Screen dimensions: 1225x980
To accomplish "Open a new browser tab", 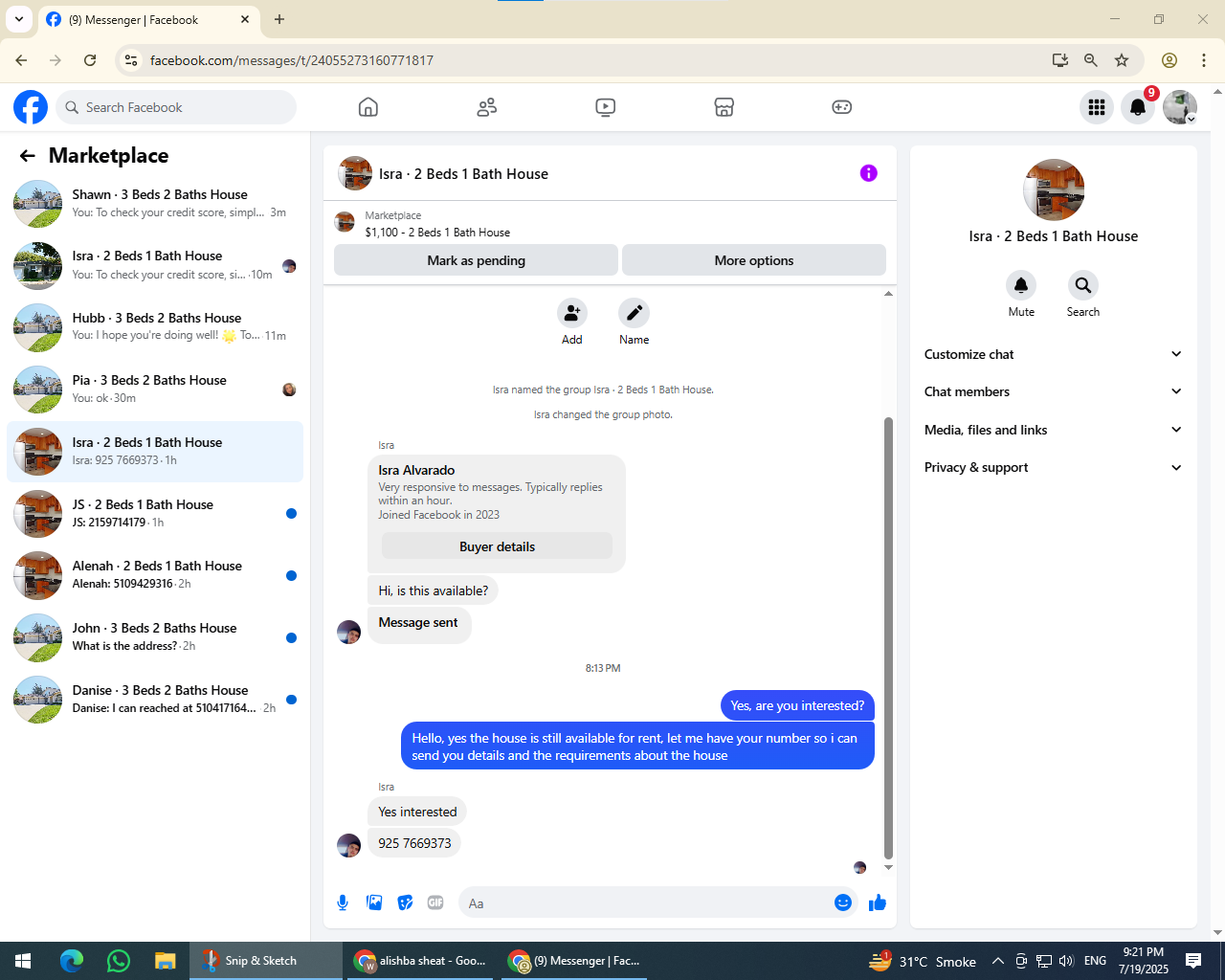I will coord(279,19).
